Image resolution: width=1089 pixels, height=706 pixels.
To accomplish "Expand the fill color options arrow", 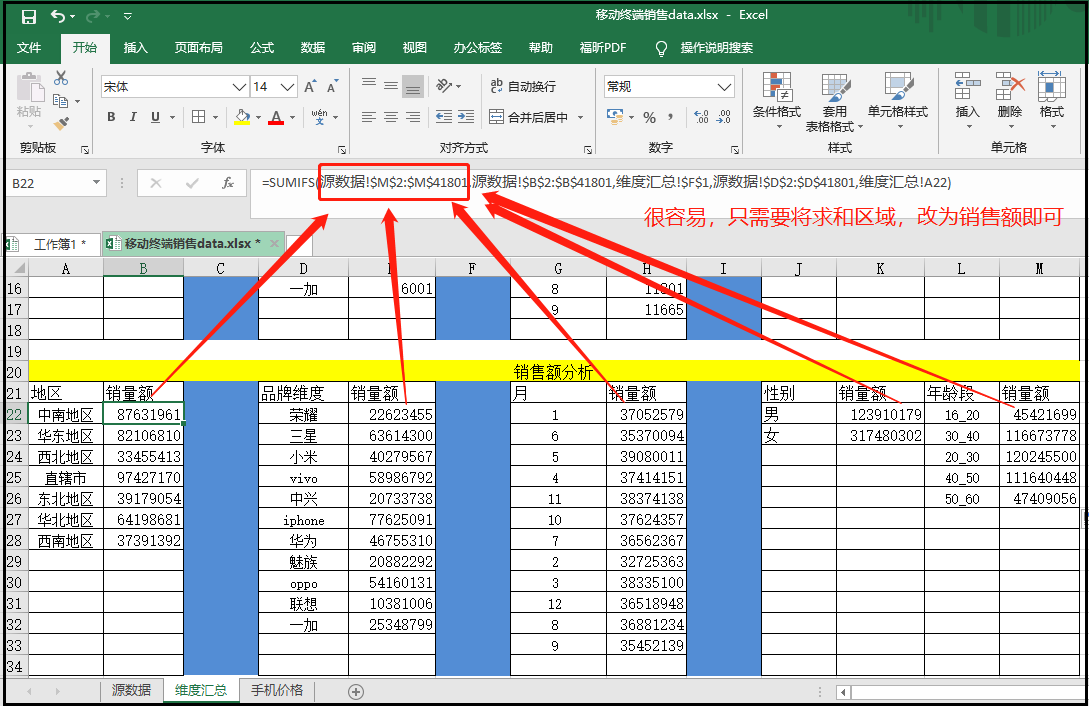I will (x=258, y=117).
